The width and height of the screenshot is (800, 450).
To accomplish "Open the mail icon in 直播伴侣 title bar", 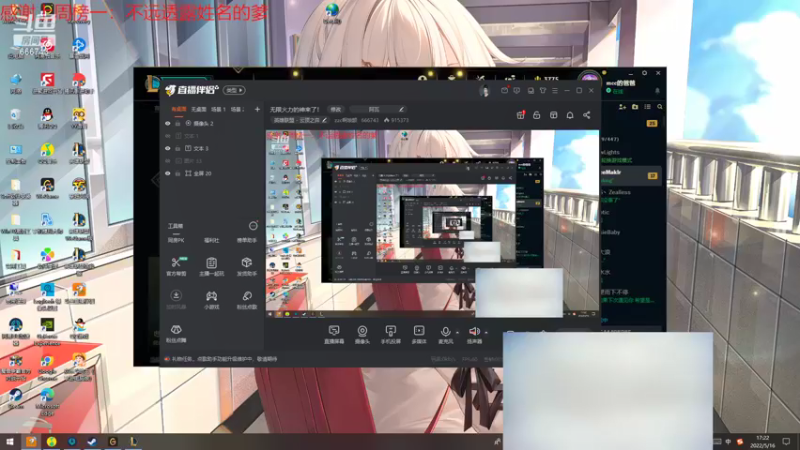I will (505, 90).
